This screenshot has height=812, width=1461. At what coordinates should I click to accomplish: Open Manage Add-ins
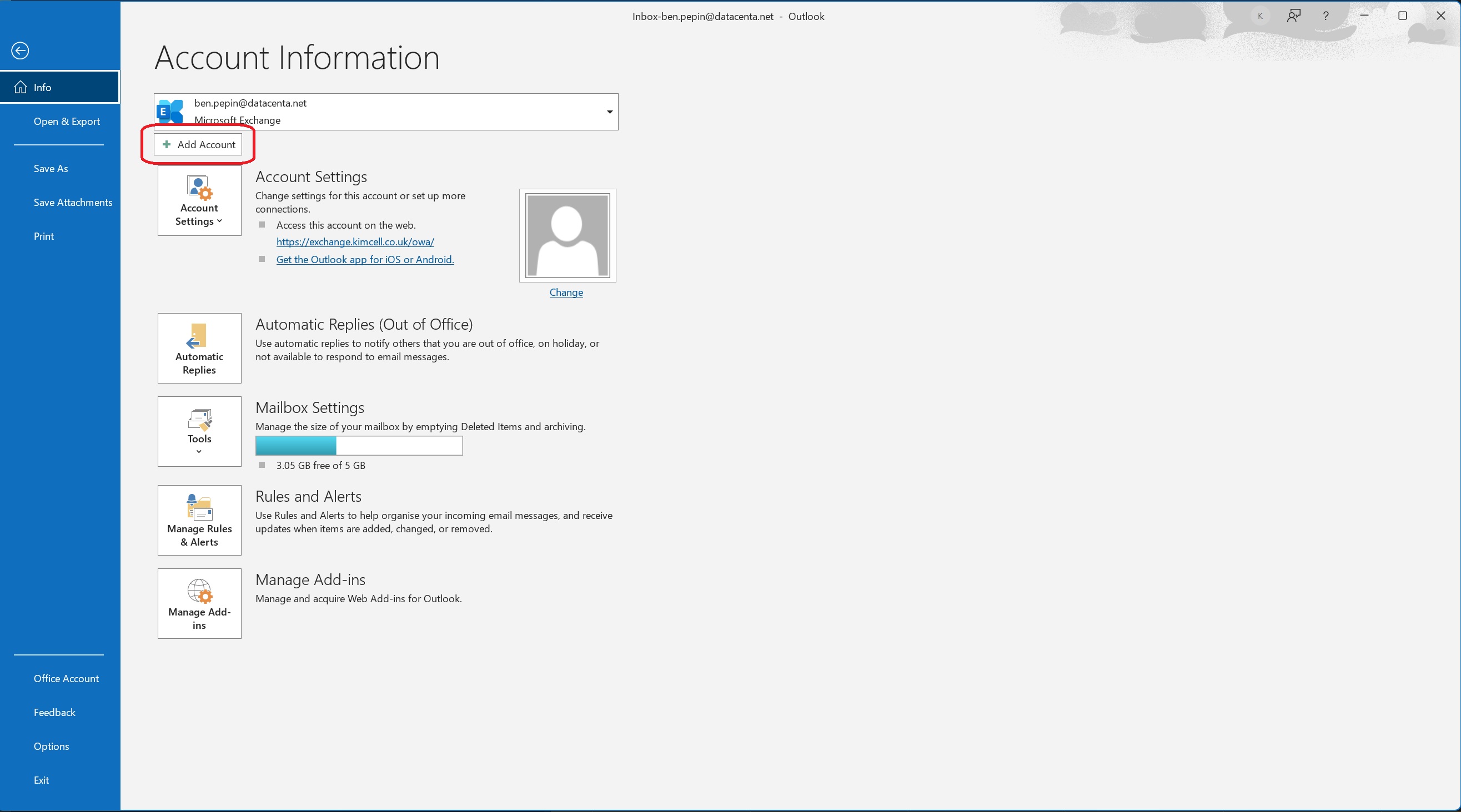pos(200,604)
